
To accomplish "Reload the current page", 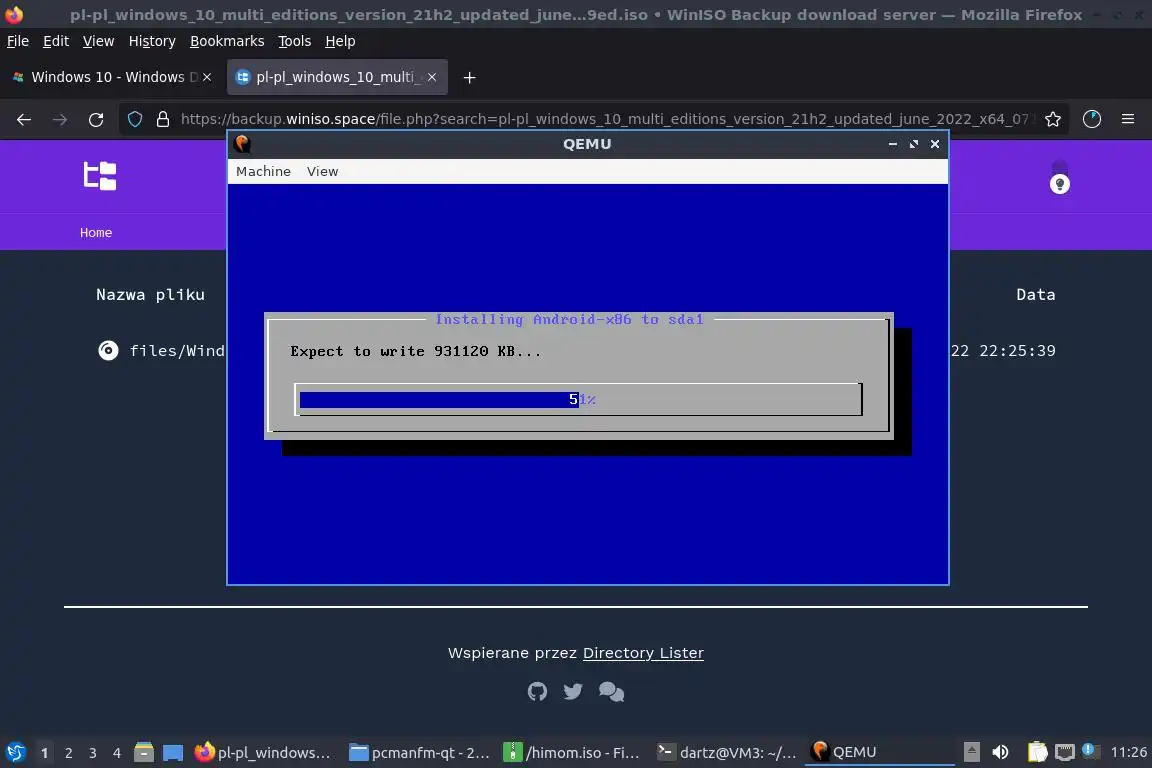I will (96, 119).
